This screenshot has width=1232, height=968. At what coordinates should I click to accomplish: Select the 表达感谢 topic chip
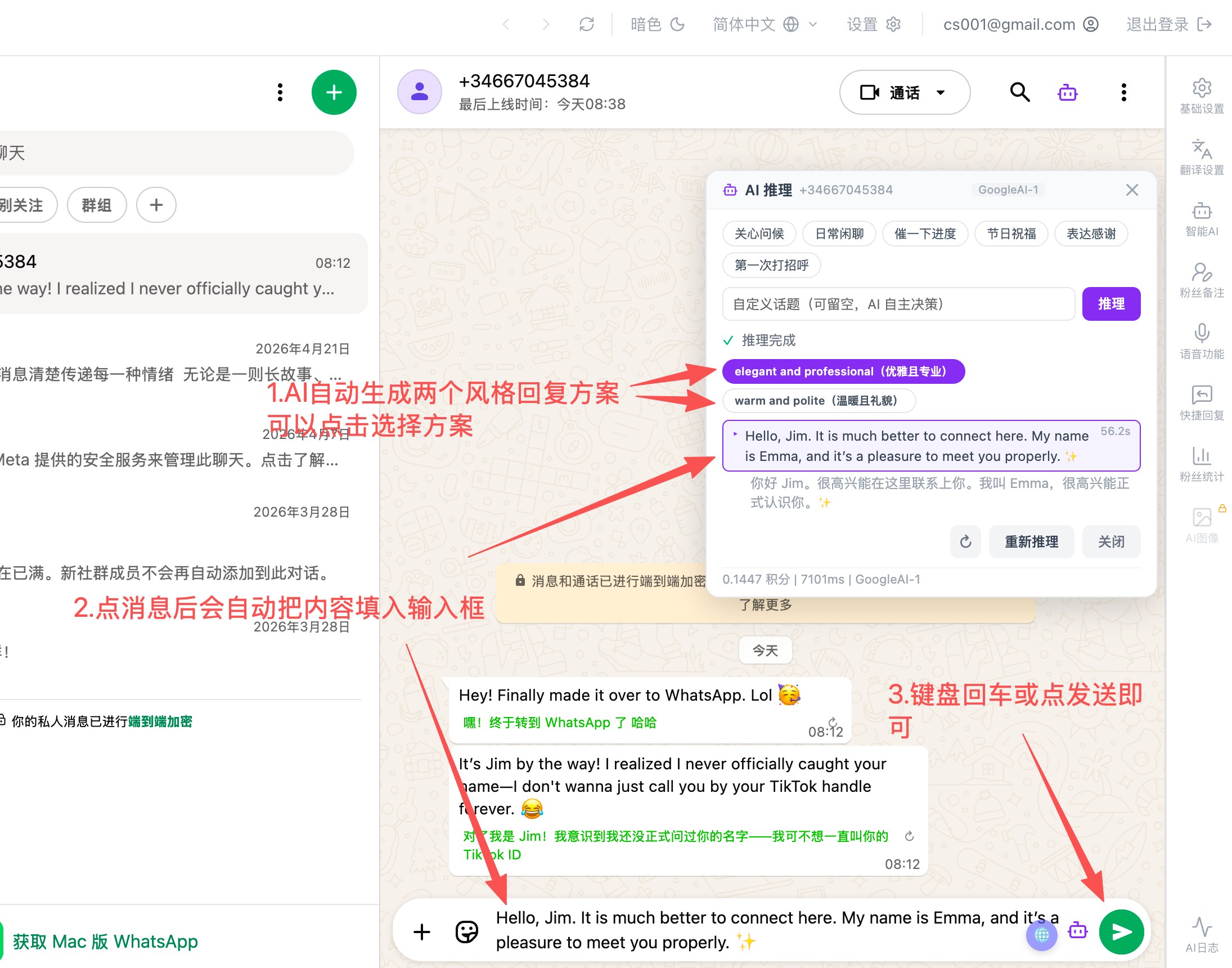tap(1091, 234)
